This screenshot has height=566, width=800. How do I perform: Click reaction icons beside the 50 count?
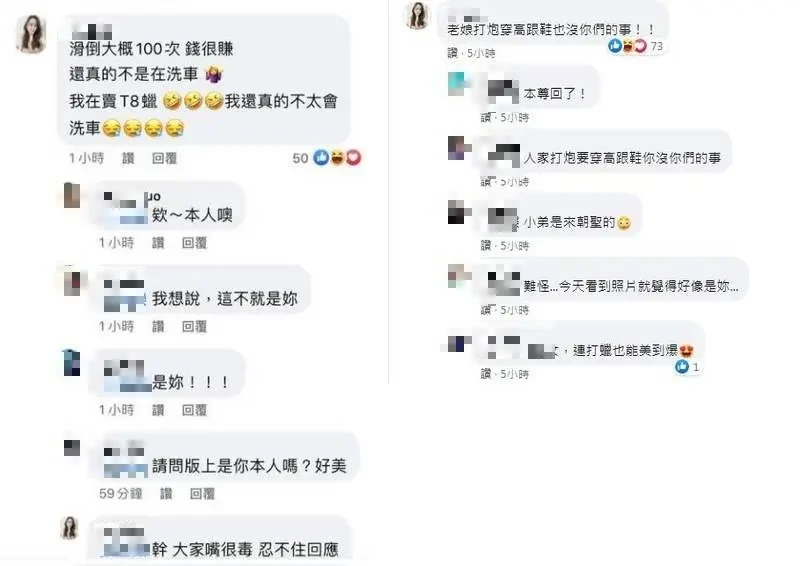tap(337, 158)
